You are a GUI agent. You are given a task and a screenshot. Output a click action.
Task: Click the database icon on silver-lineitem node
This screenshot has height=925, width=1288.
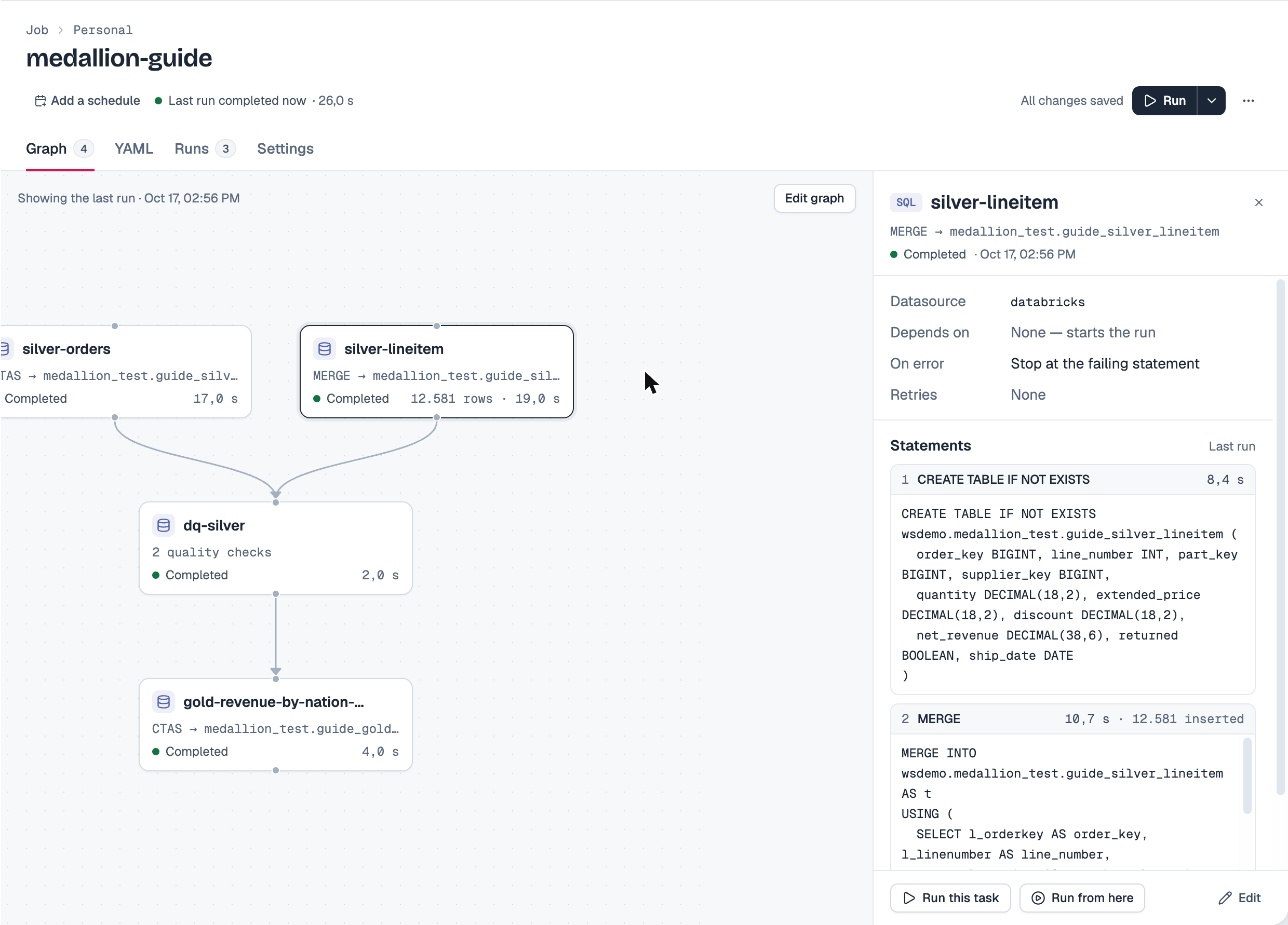(x=324, y=349)
